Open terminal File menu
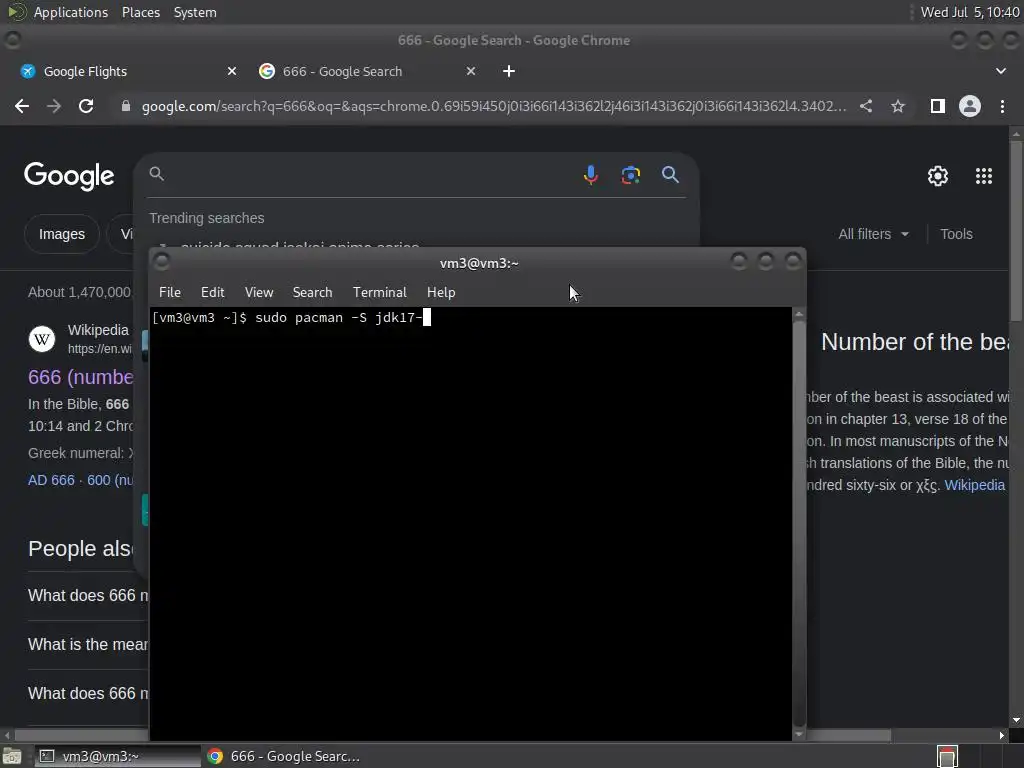This screenshot has height=768, width=1024. click(170, 292)
